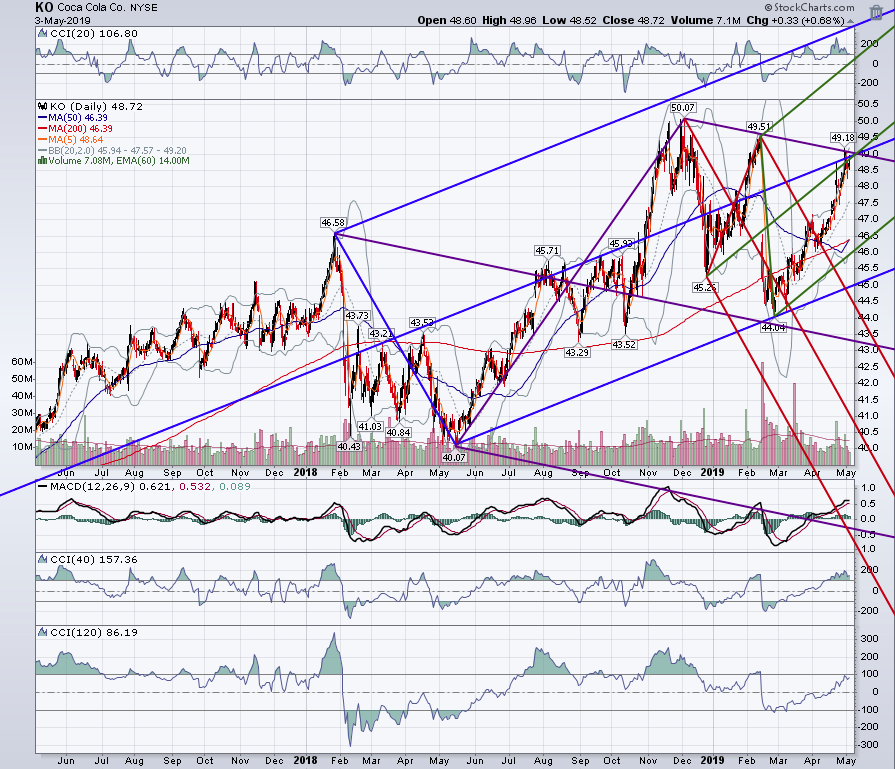Click the CCI(20) 106.80 indicator label

point(94,34)
